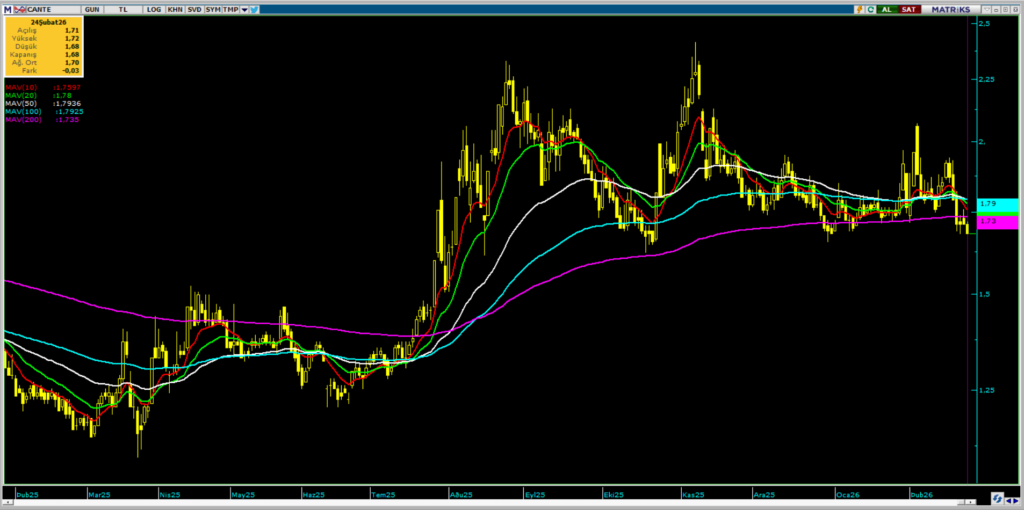Open the dropdown arrow after TMP

(x=244, y=9)
